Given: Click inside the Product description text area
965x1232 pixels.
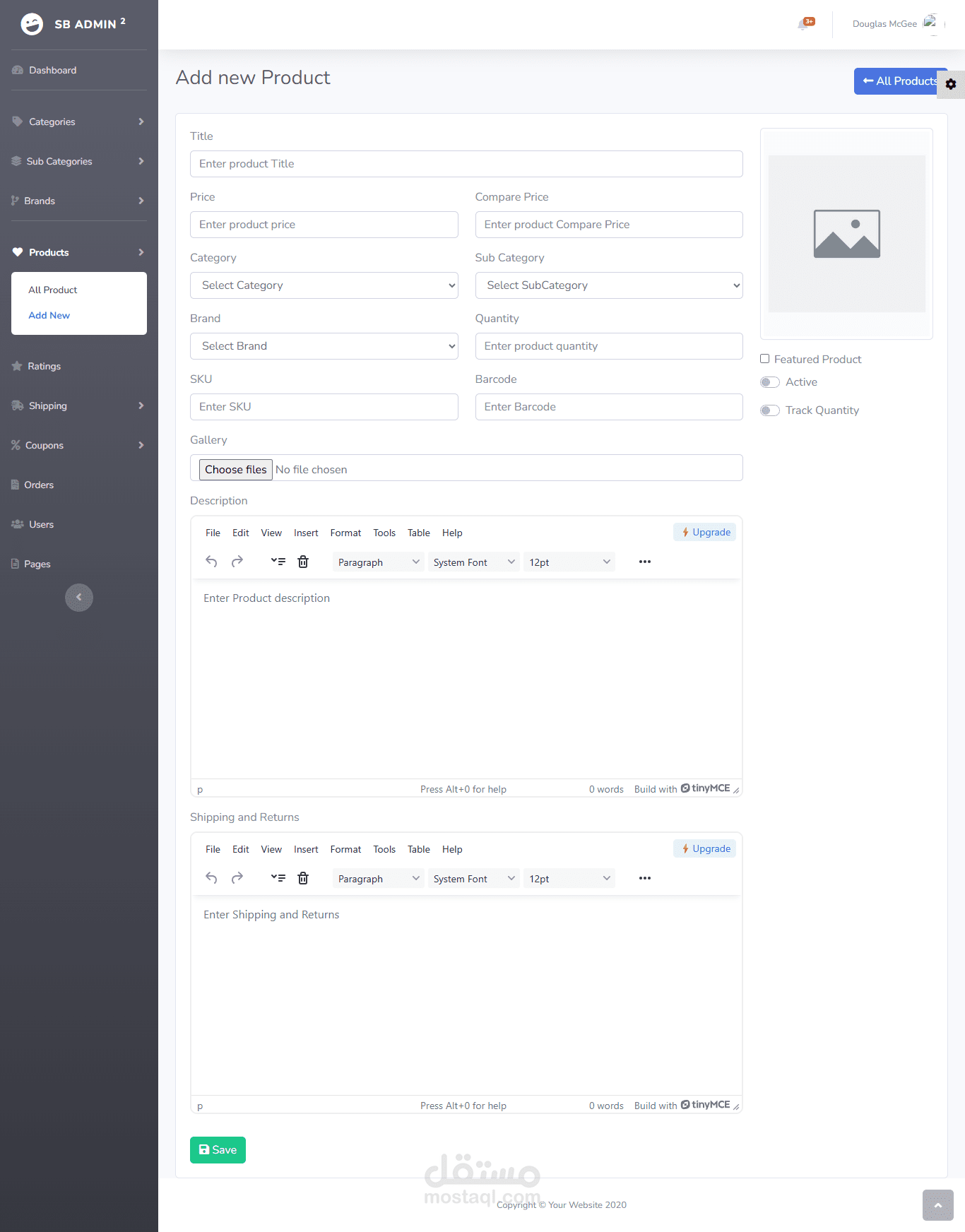Looking at the screenshot, I should 466,678.
